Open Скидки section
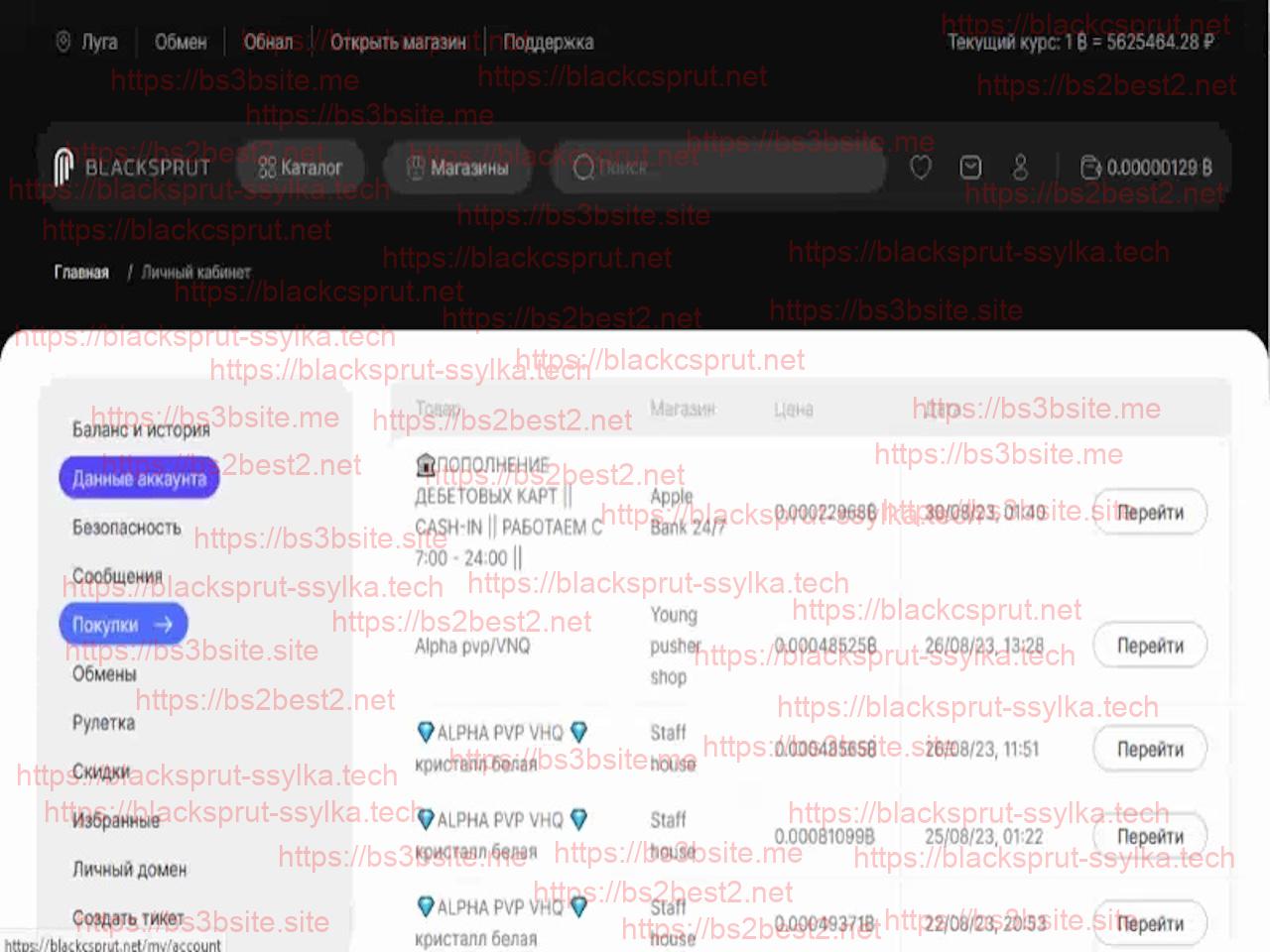This screenshot has width=1270, height=952. (x=101, y=771)
